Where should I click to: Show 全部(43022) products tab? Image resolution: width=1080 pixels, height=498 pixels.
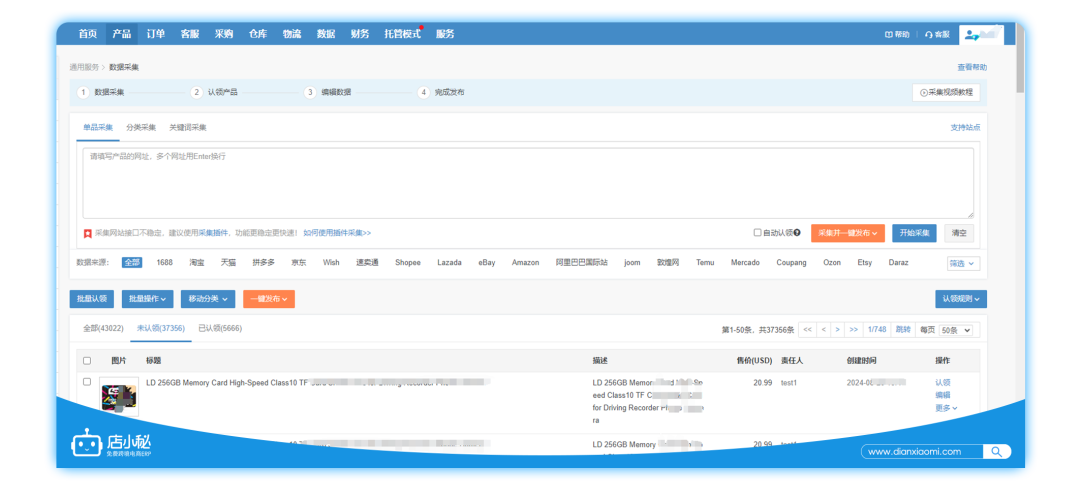pyautogui.click(x=103, y=329)
